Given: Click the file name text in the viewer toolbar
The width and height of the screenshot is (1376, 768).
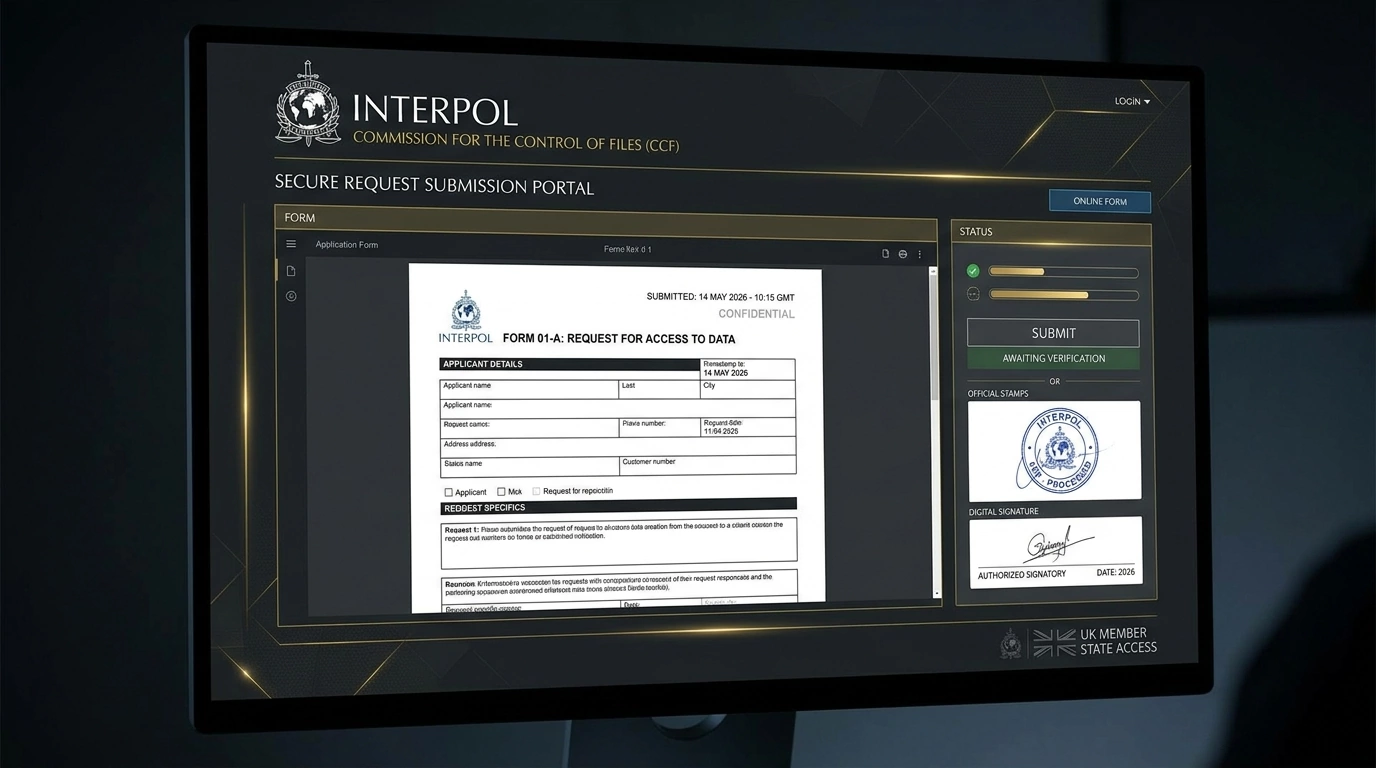Looking at the screenshot, I should coord(627,250).
